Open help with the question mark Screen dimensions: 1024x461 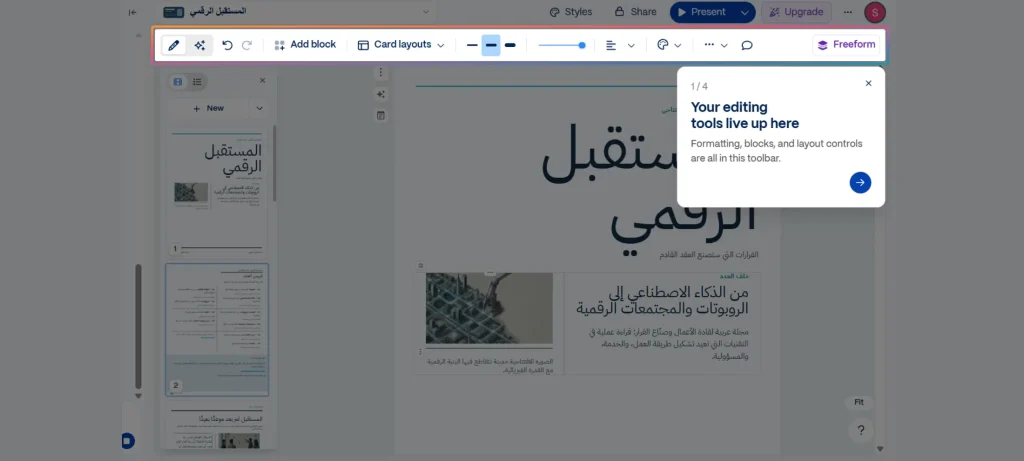tap(861, 430)
